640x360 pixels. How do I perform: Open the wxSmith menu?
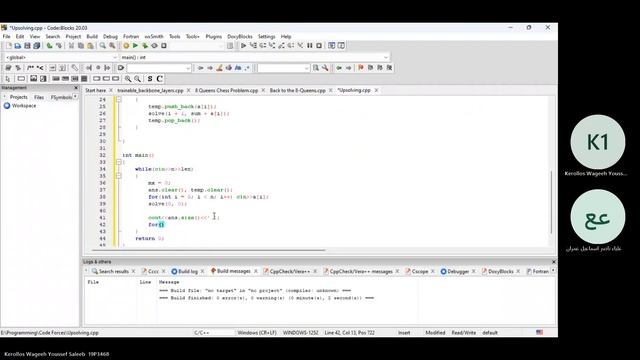tap(153, 36)
